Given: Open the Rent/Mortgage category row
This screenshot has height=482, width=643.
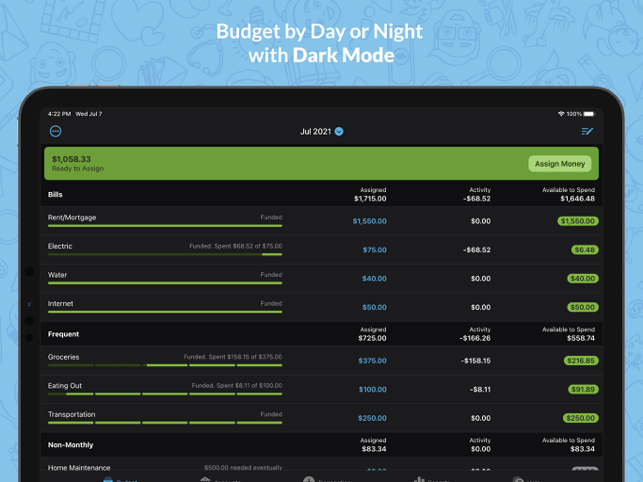Looking at the screenshot, I should [x=322, y=221].
